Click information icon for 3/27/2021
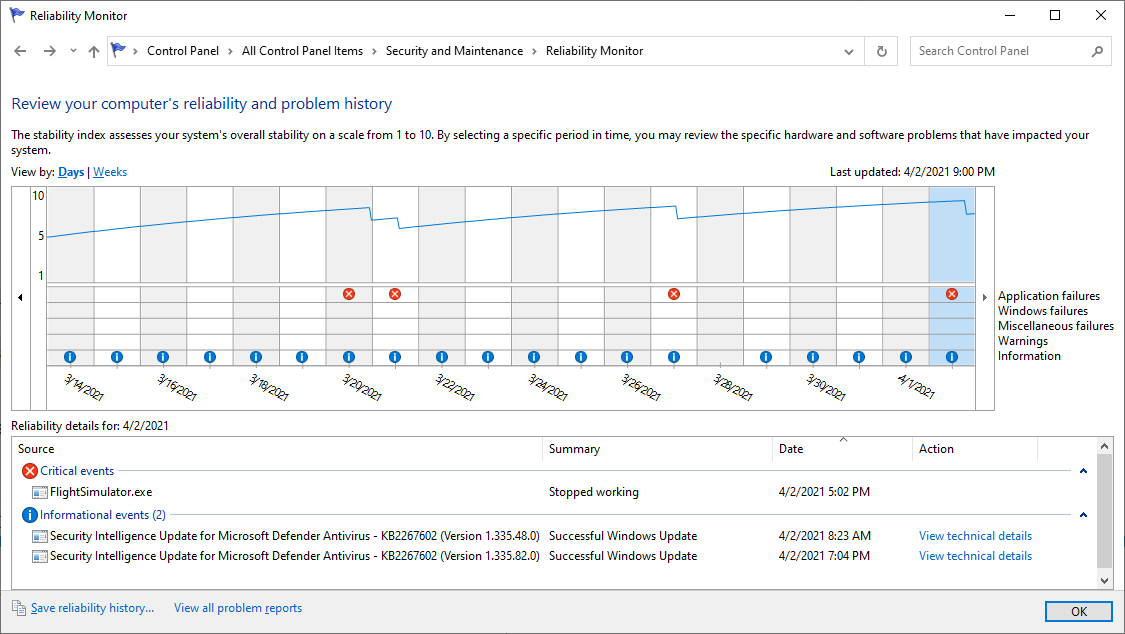 [674, 357]
